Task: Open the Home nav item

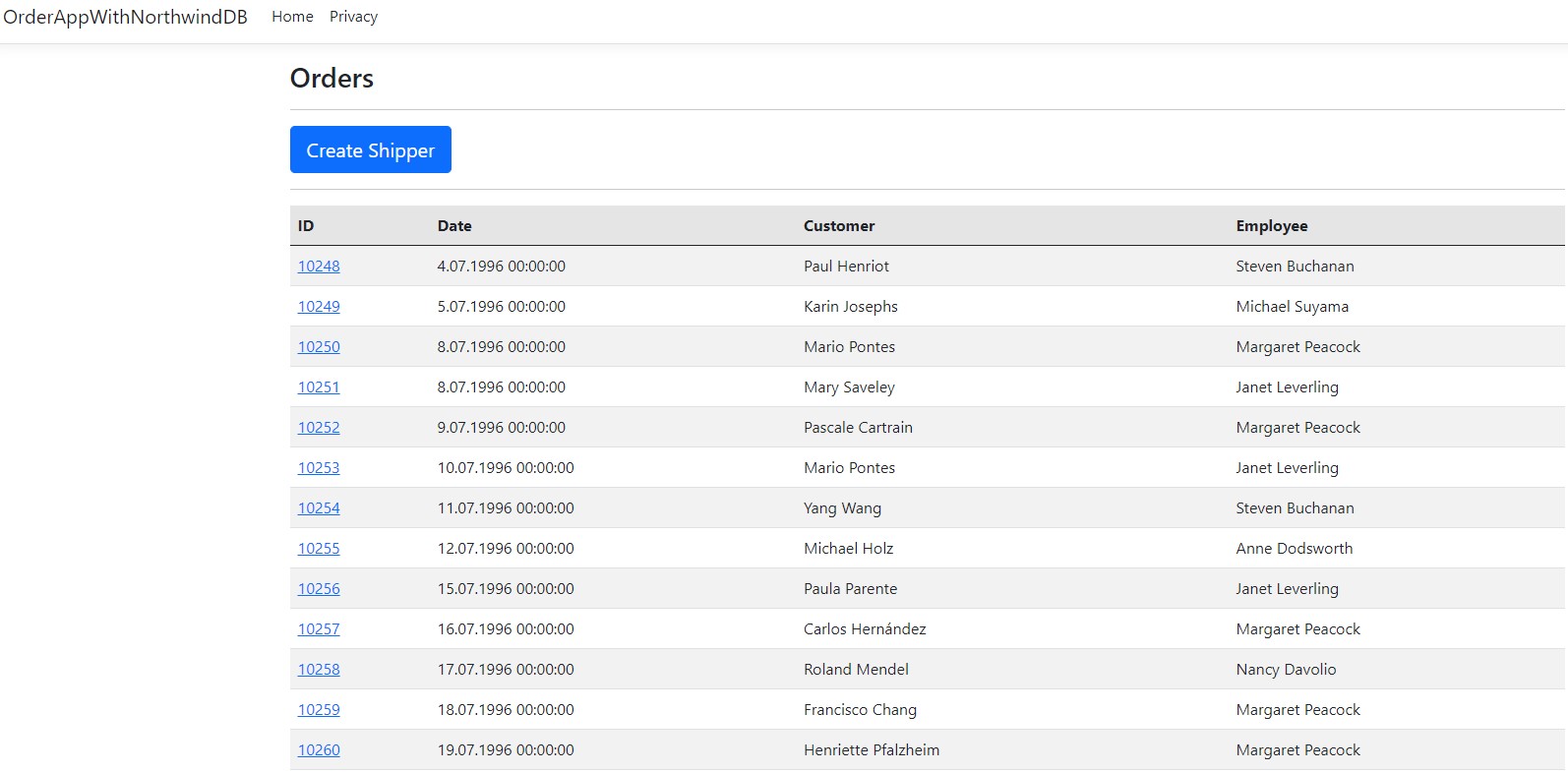Action: pyautogui.click(x=292, y=17)
